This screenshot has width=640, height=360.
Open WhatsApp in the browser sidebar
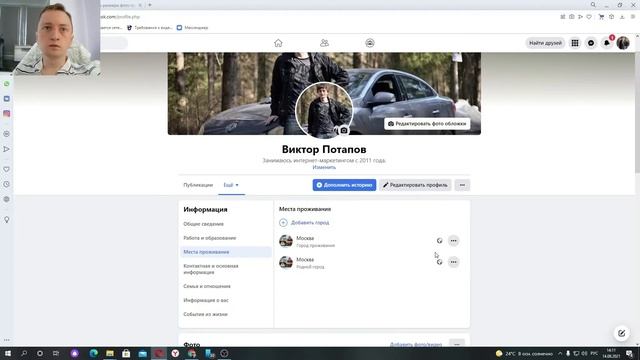[x=7, y=84]
